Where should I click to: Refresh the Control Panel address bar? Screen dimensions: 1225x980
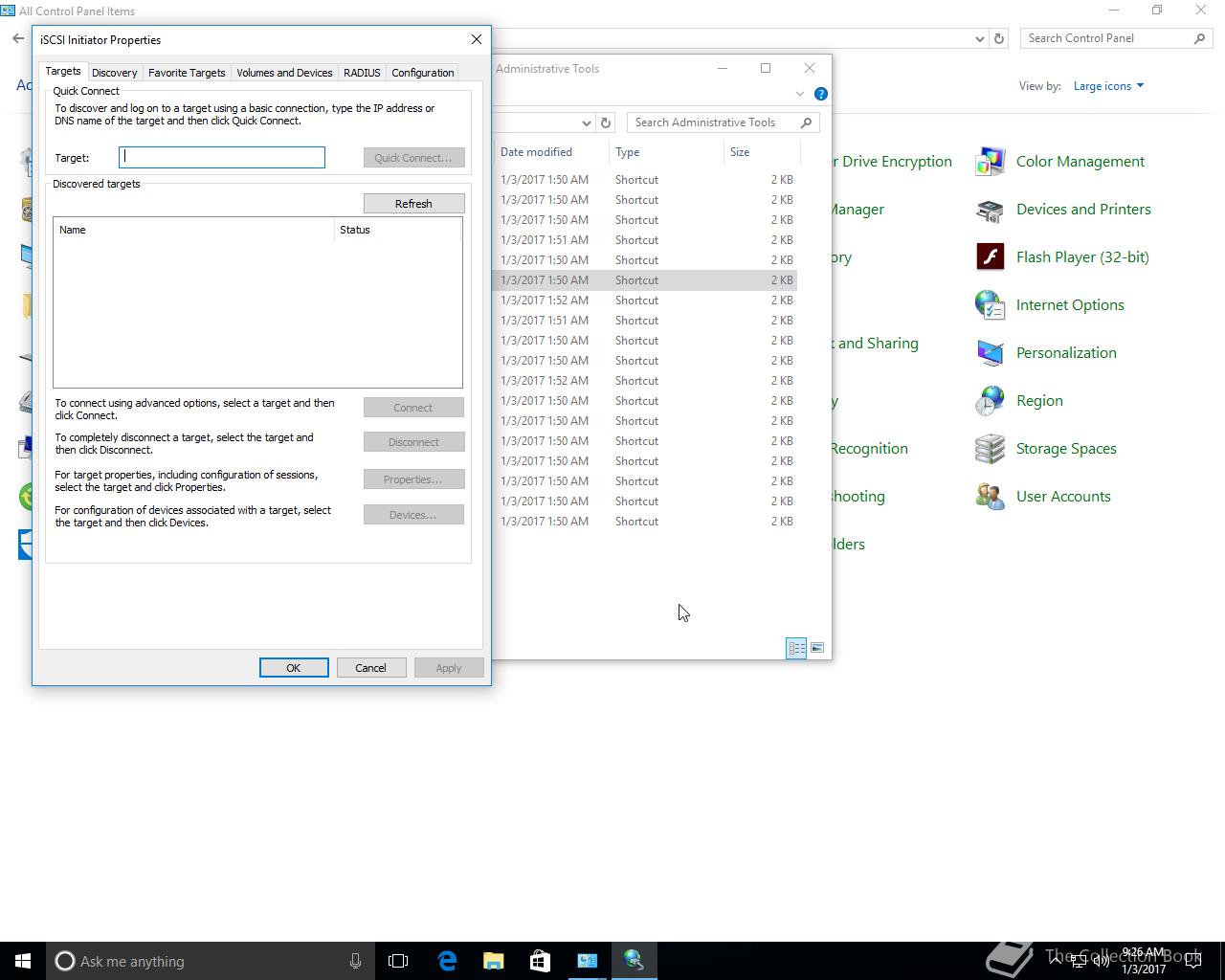[x=999, y=38]
